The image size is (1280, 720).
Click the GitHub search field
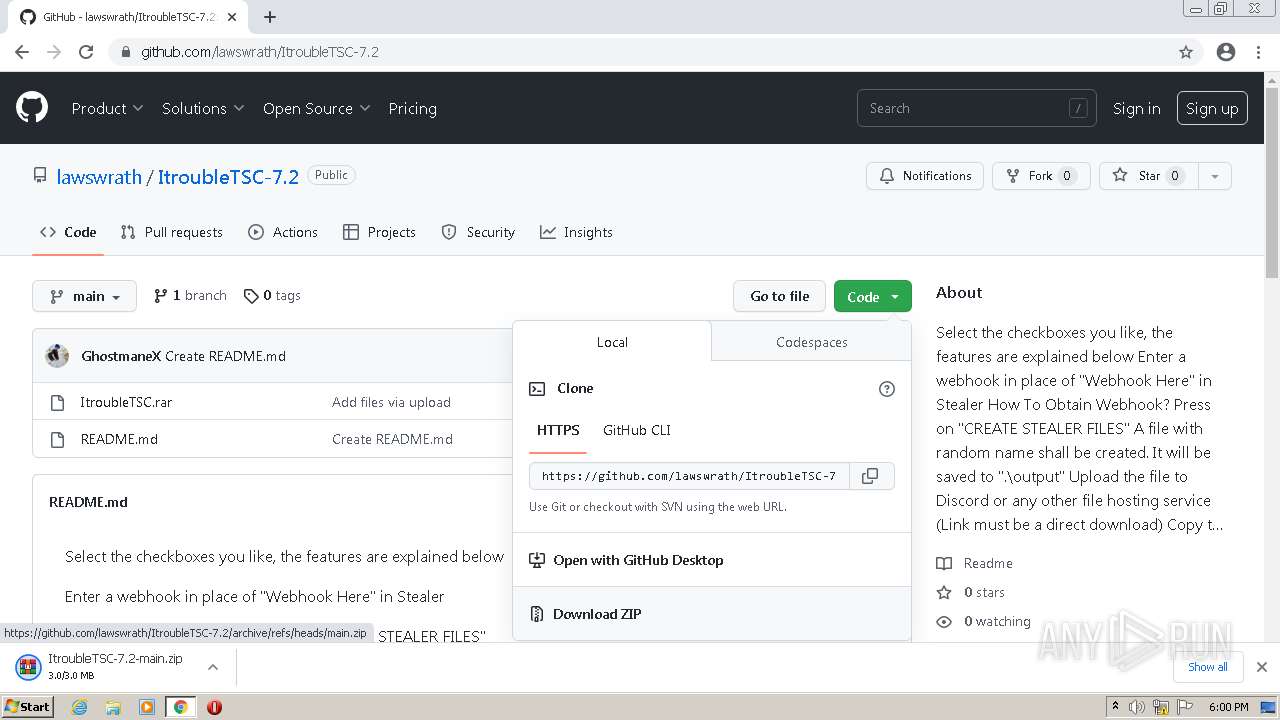(x=976, y=108)
